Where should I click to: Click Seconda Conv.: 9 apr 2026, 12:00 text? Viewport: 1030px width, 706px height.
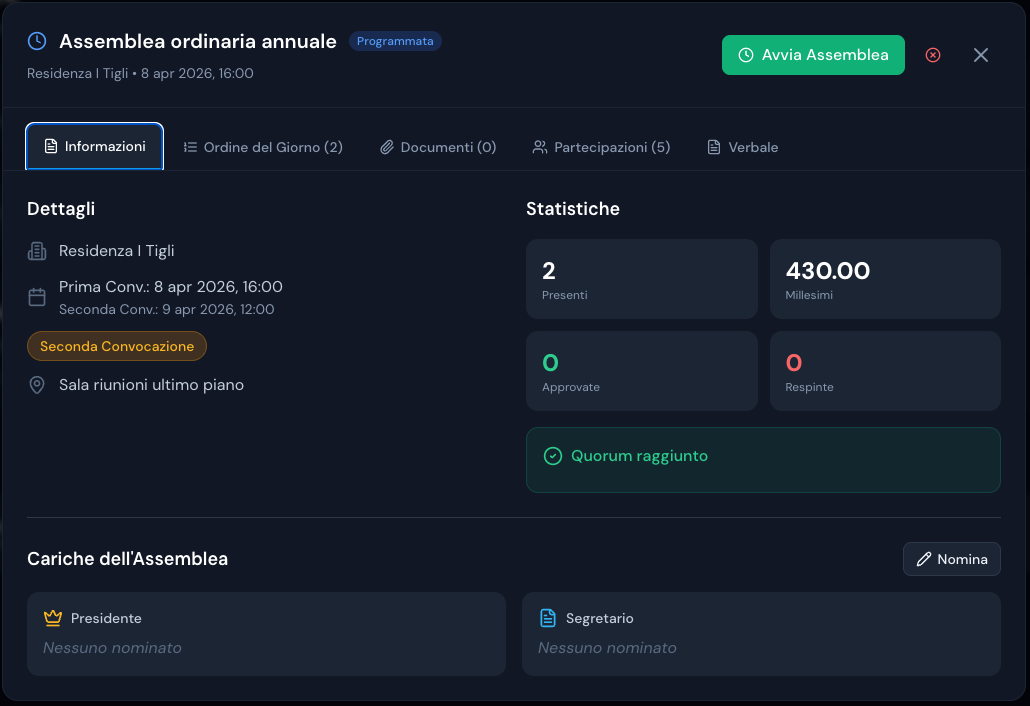pyautogui.click(x=167, y=309)
